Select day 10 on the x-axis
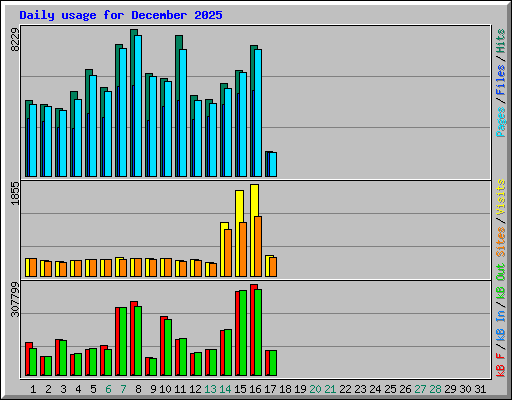Image resolution: width=512 pixels, height=400 pixels. pos(165,389)
